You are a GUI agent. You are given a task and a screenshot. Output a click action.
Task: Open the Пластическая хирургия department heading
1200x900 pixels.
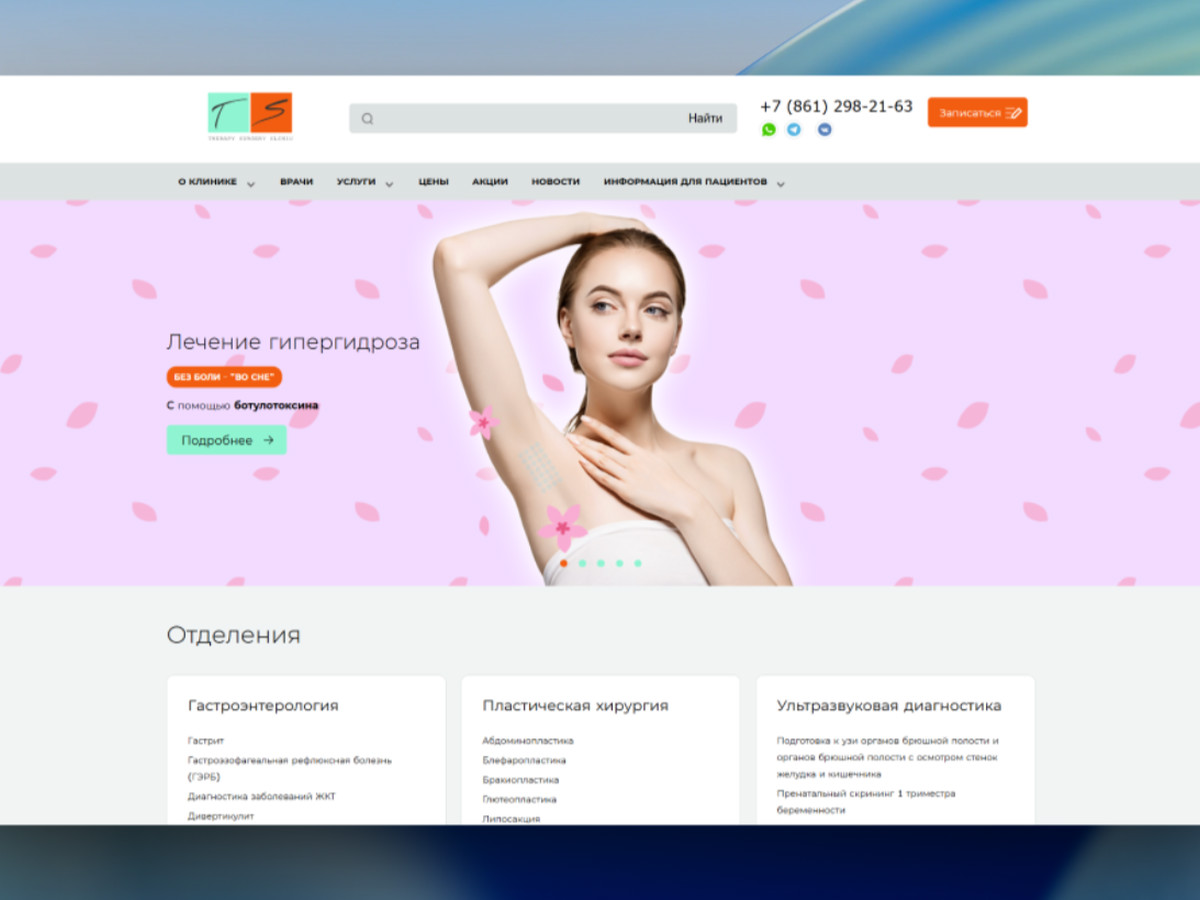pyautogui.click(x=575, y=706)
